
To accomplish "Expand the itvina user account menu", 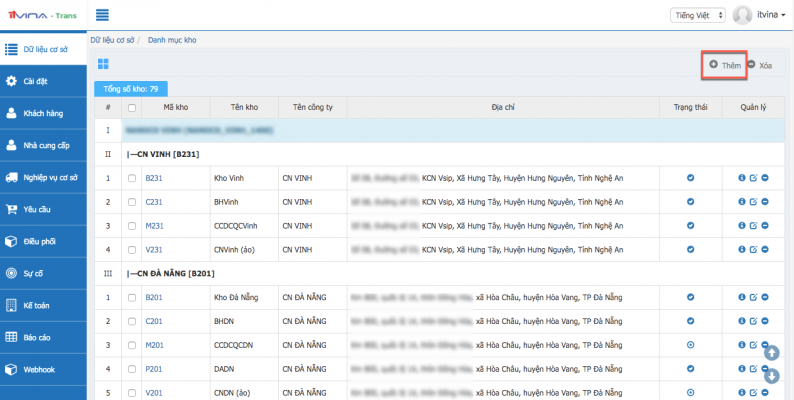I will pos(759,15).
